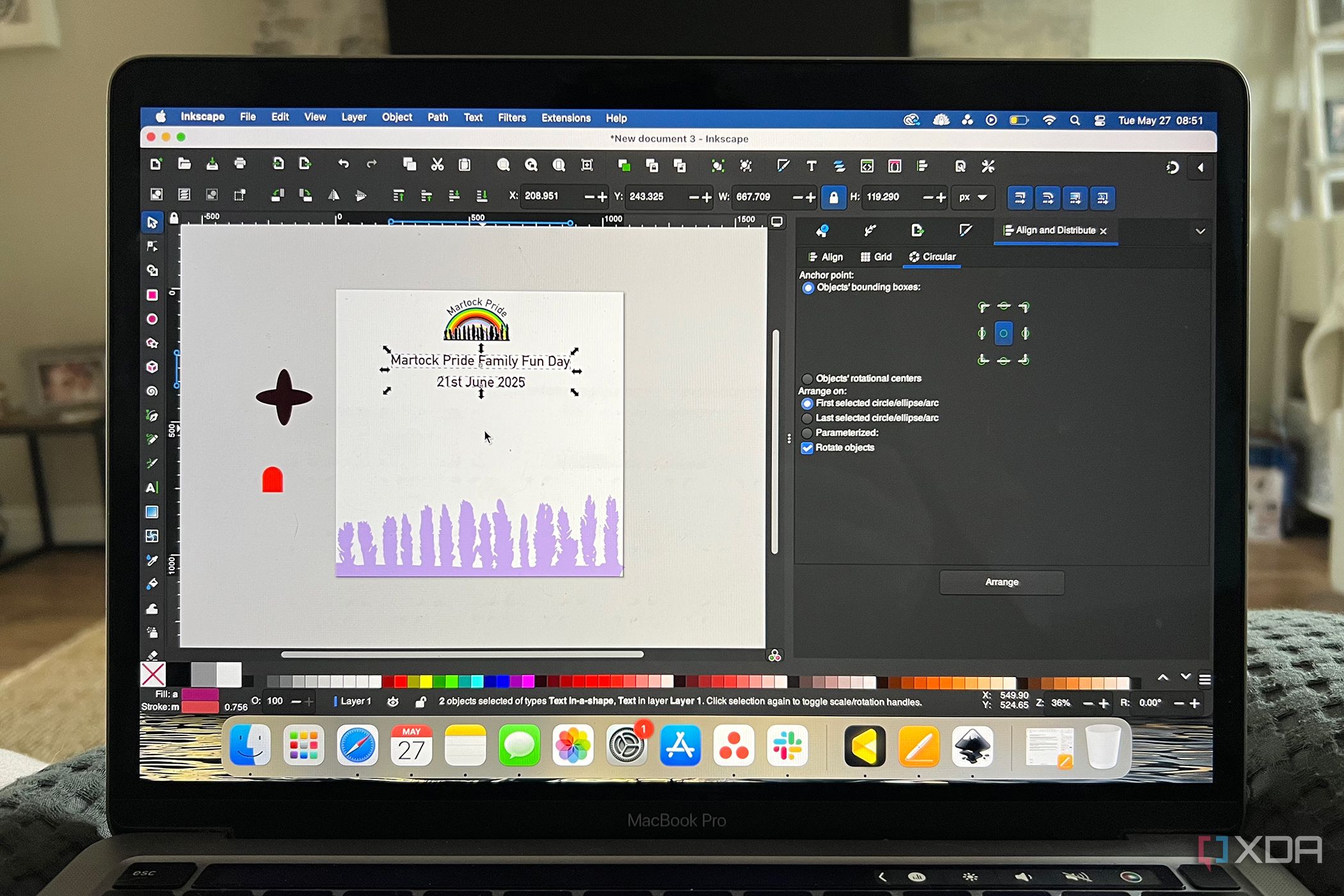1344x896 pixels.
Task: Click the Cut scissors icon
Action: pos(437,164)
